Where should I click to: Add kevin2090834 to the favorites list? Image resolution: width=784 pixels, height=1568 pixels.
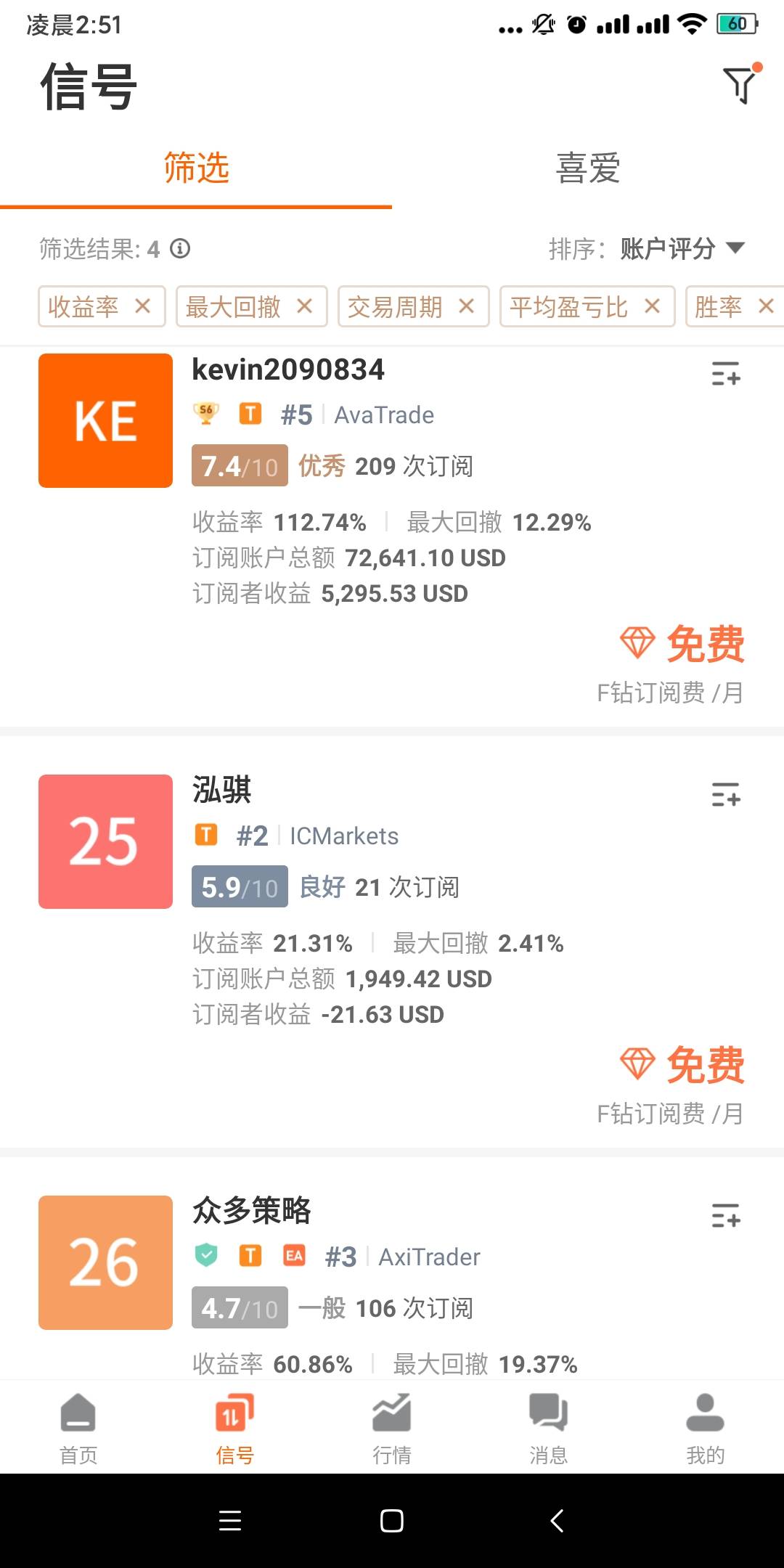pyautogui.click(x=725, y=374)
